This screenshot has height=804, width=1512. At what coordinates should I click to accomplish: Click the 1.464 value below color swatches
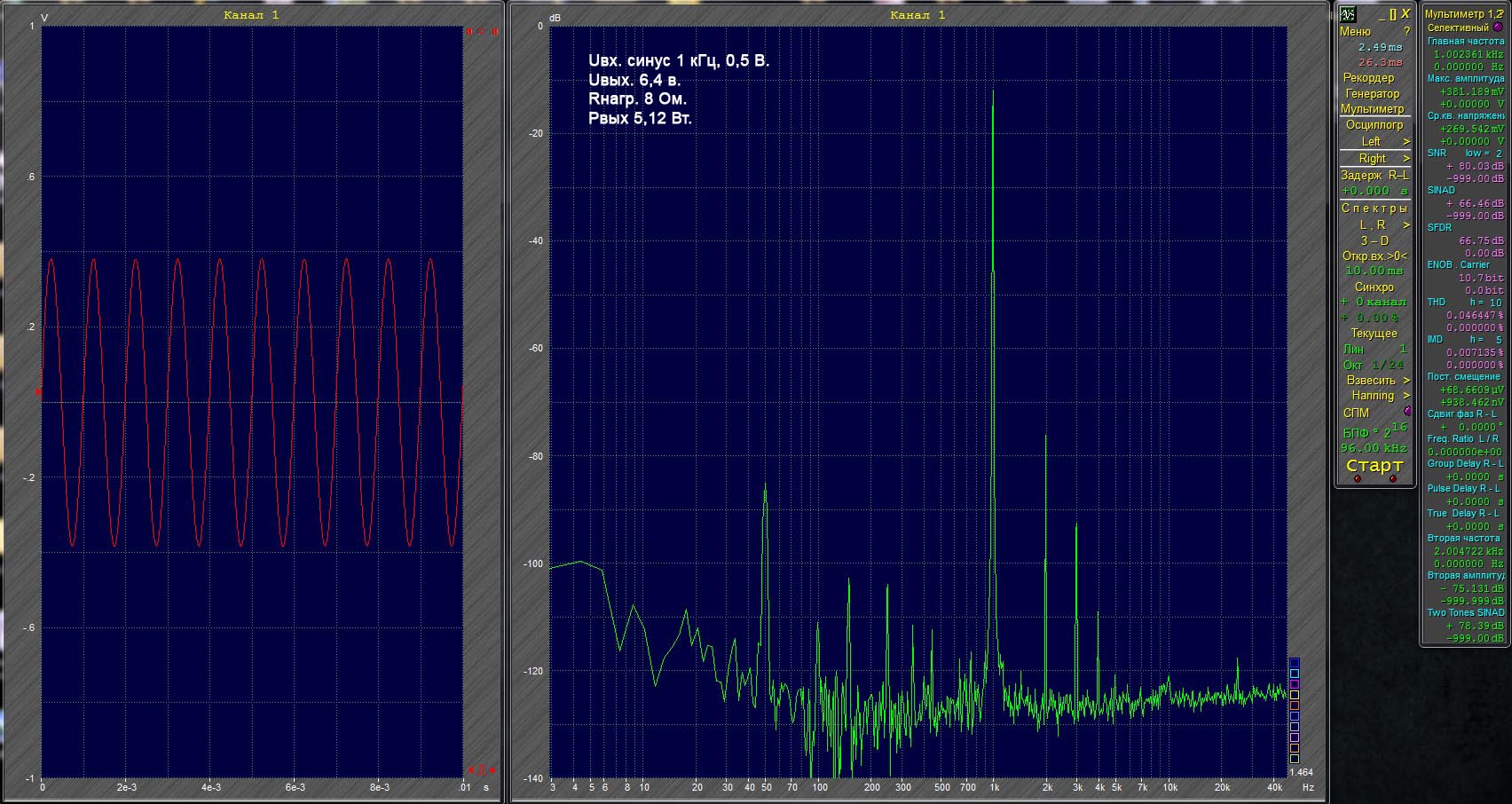point(1301,772)
